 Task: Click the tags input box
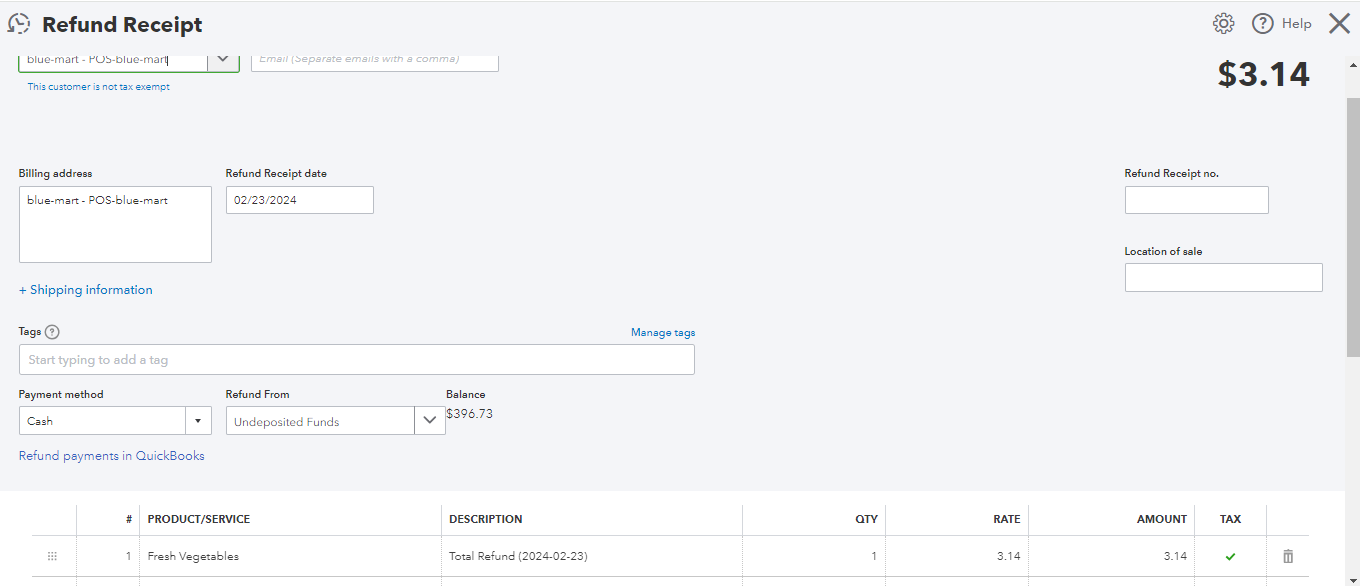coord(356,360)
